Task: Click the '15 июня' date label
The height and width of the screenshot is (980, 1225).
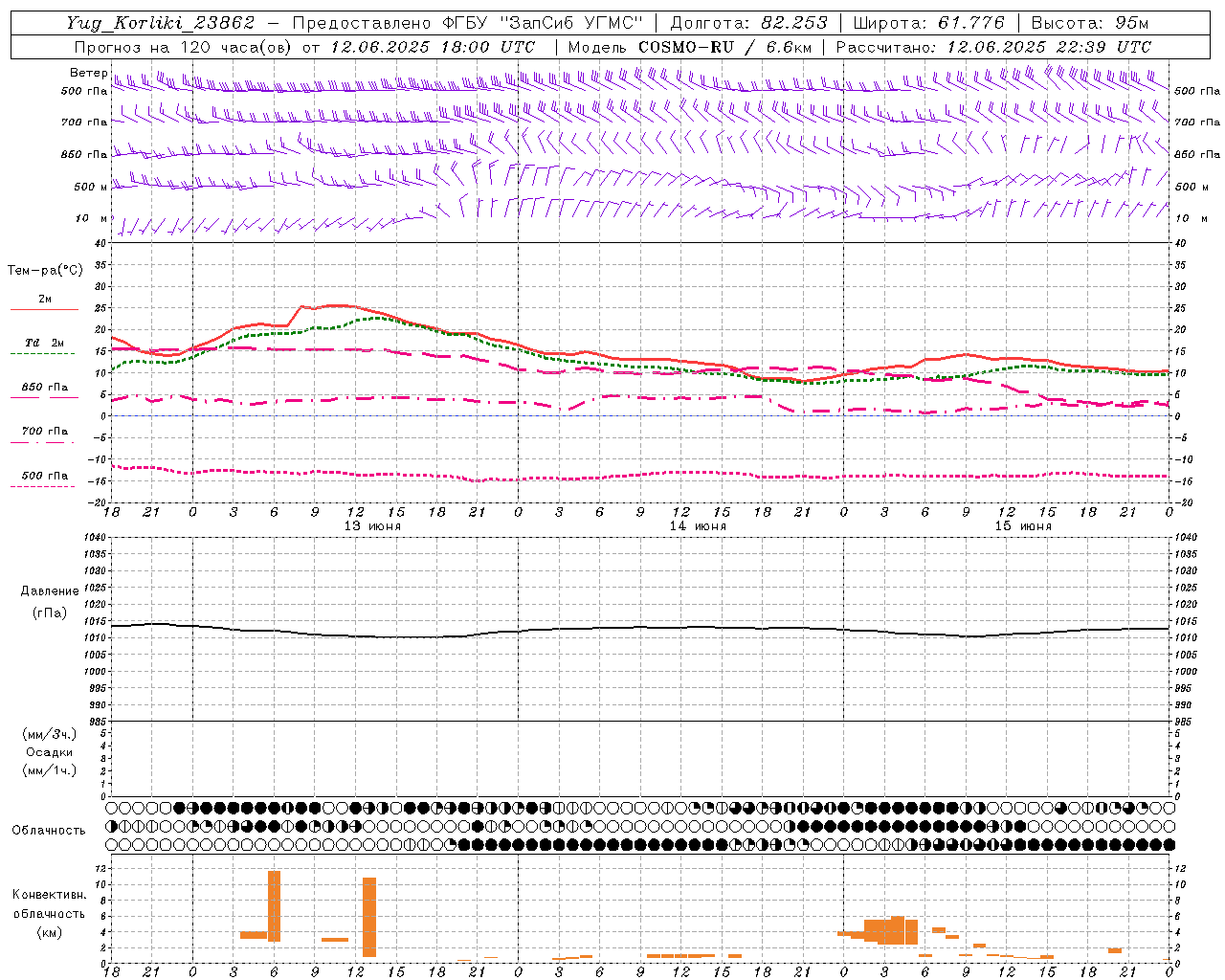Action: point(1023,526)
